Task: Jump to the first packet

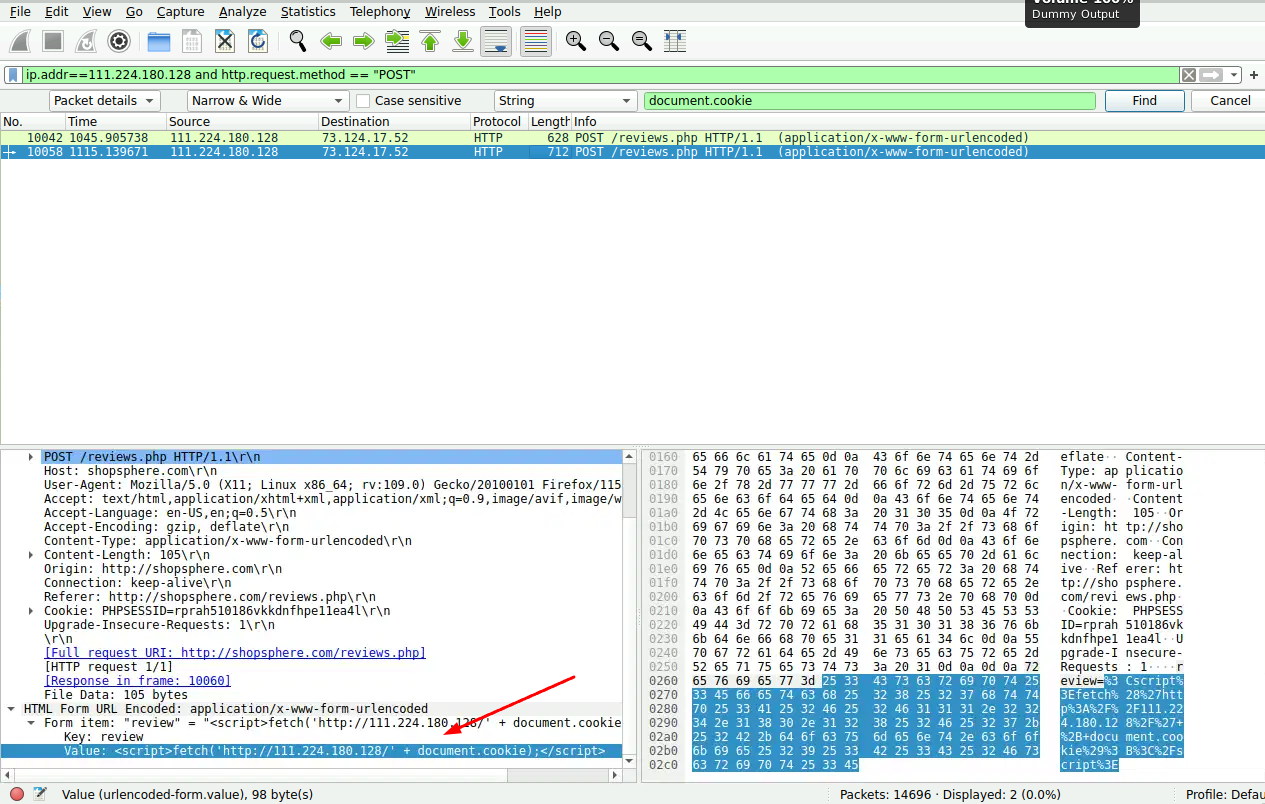Action: coord(430,41)
